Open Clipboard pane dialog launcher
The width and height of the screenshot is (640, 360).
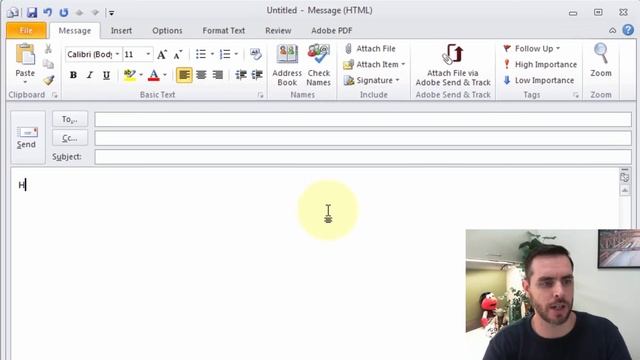point(54,95)
